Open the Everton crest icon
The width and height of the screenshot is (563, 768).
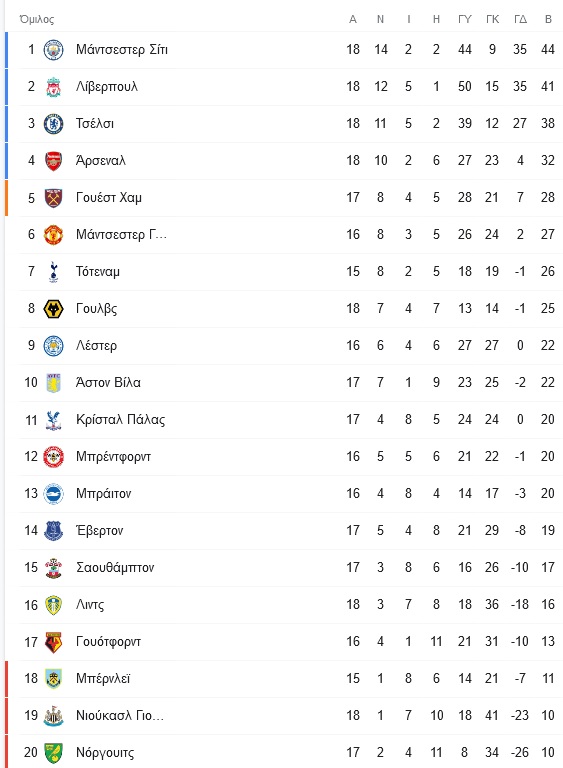click(x=53, y=531)
